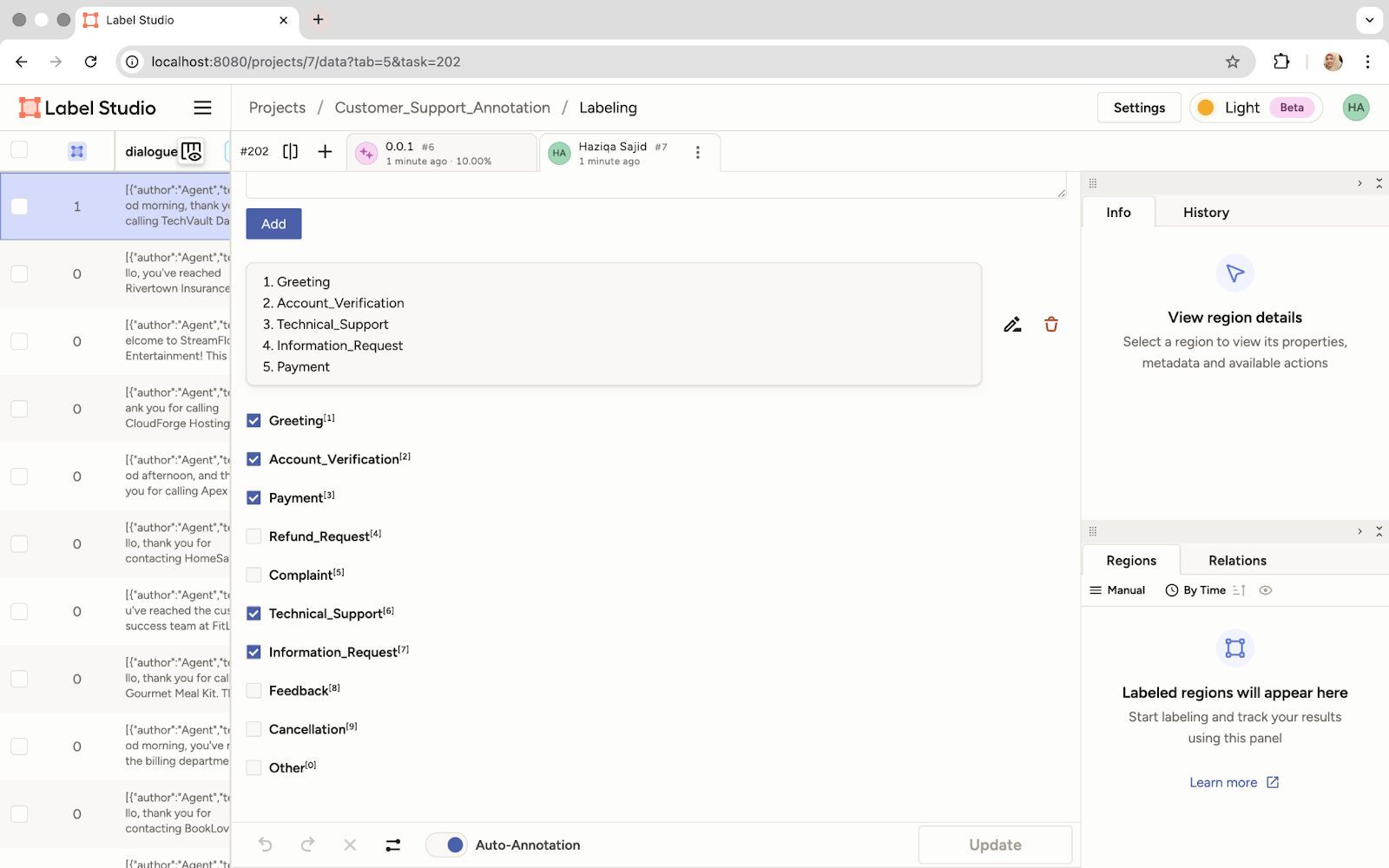Open the By Time sorting dropdown
This screenshot has height=868, width=1389.
pyautogui.click(x=1195, y=590)
